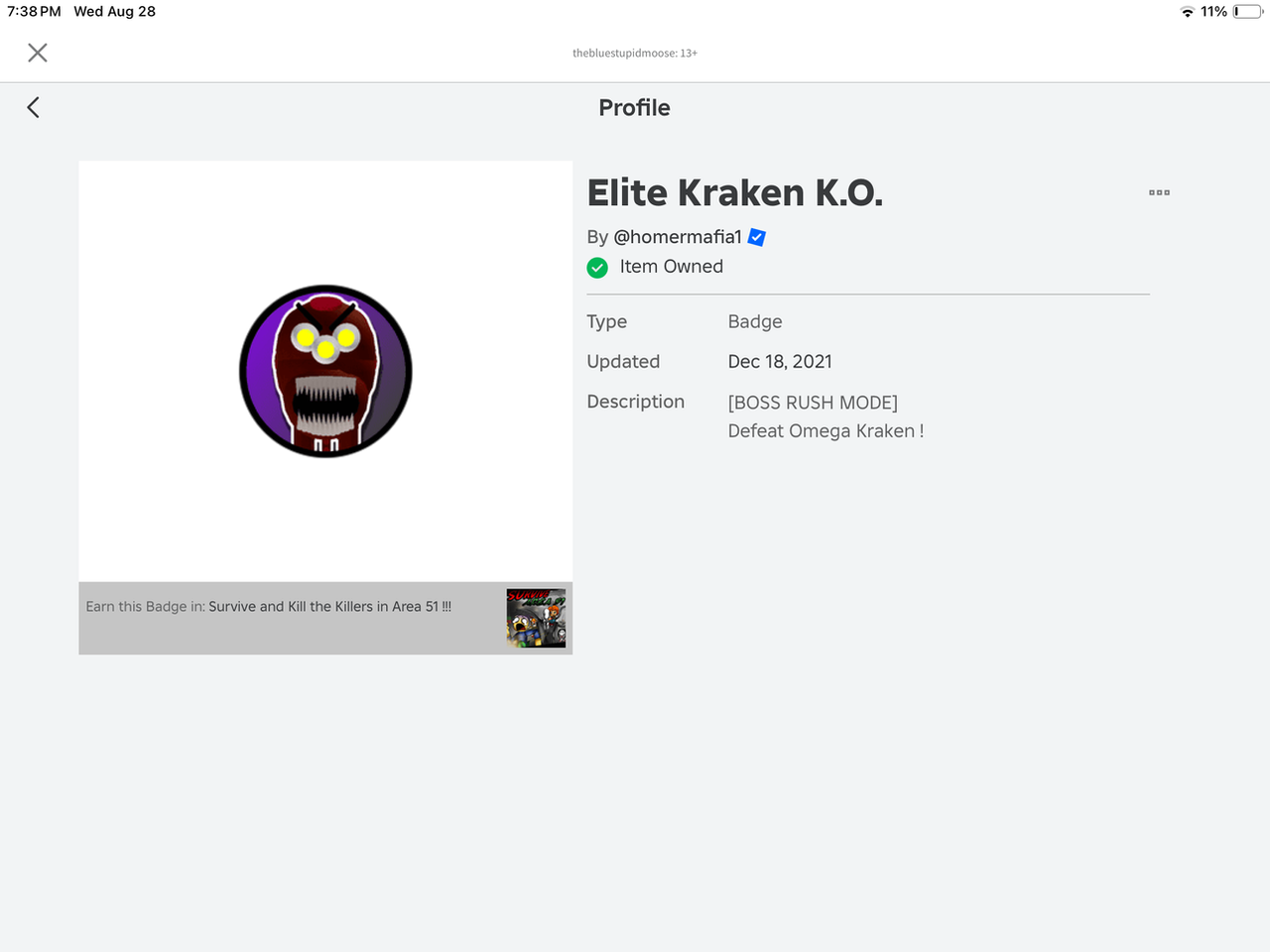Open the three-dot options menu
This screenshot has height=952, width=1270.
pyautogui.click(x=1159, y=192)
